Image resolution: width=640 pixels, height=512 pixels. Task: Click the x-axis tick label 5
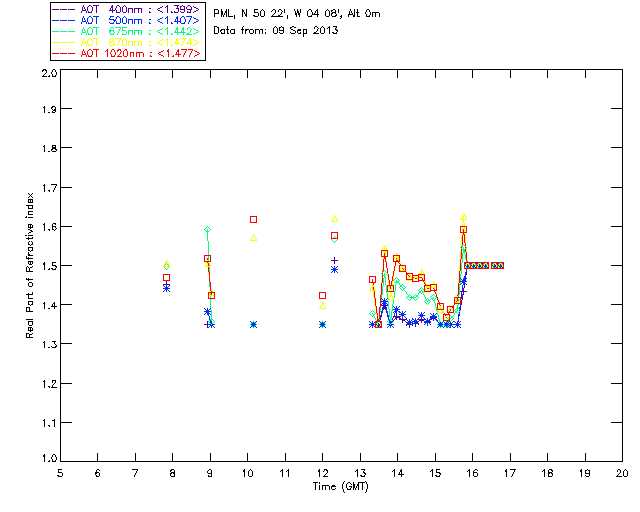[60, 473]
